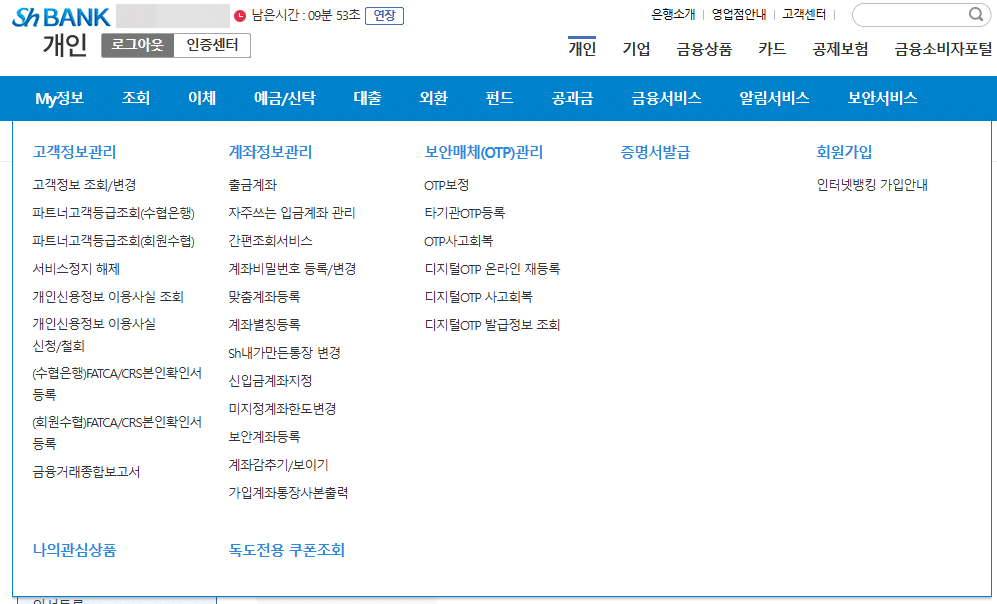Click 보안매체(OTP)관리 section heading

[484, 152]
